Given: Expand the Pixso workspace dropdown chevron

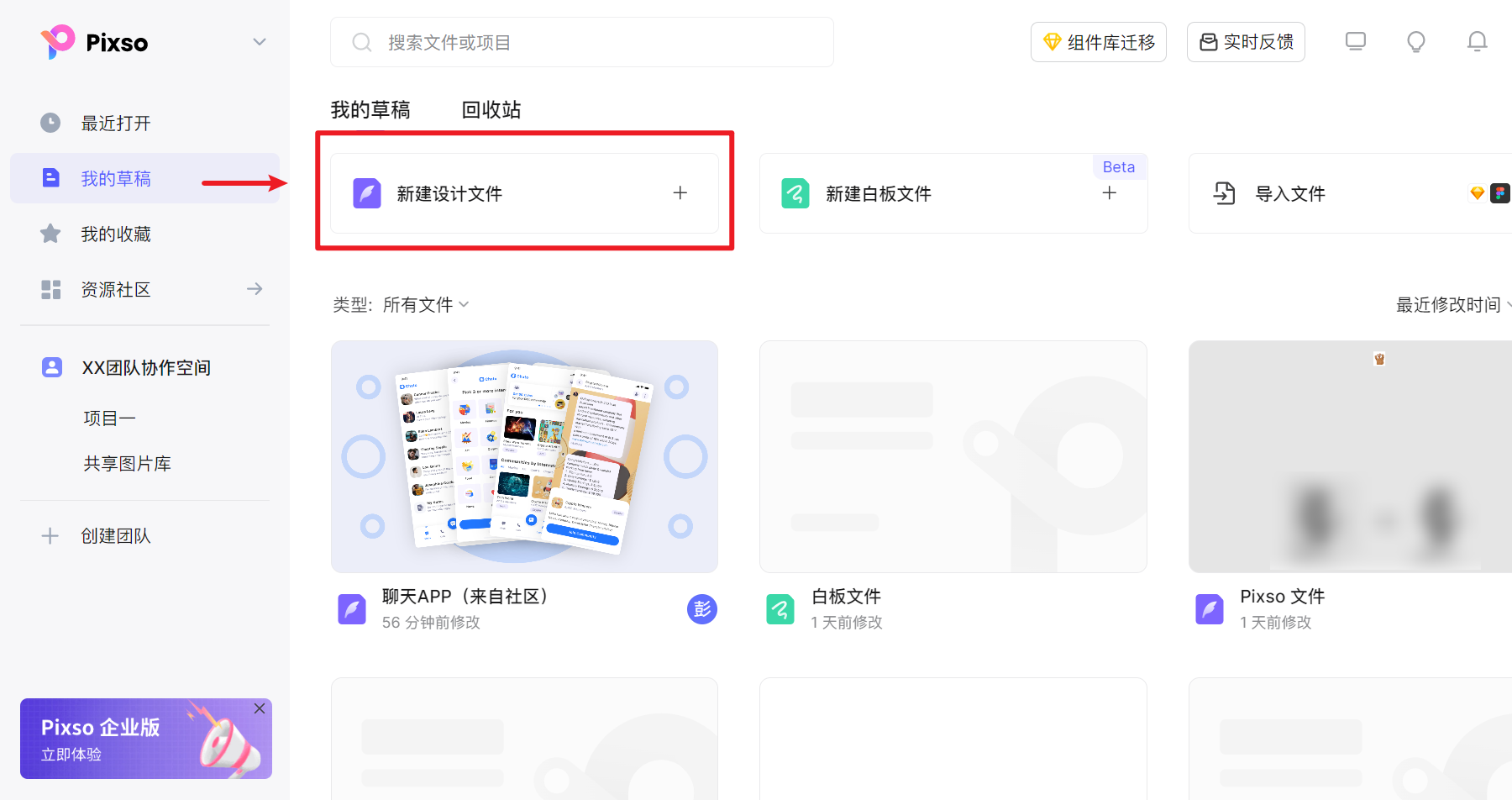Looking at the screenshot, I should (x=260, y=42).
